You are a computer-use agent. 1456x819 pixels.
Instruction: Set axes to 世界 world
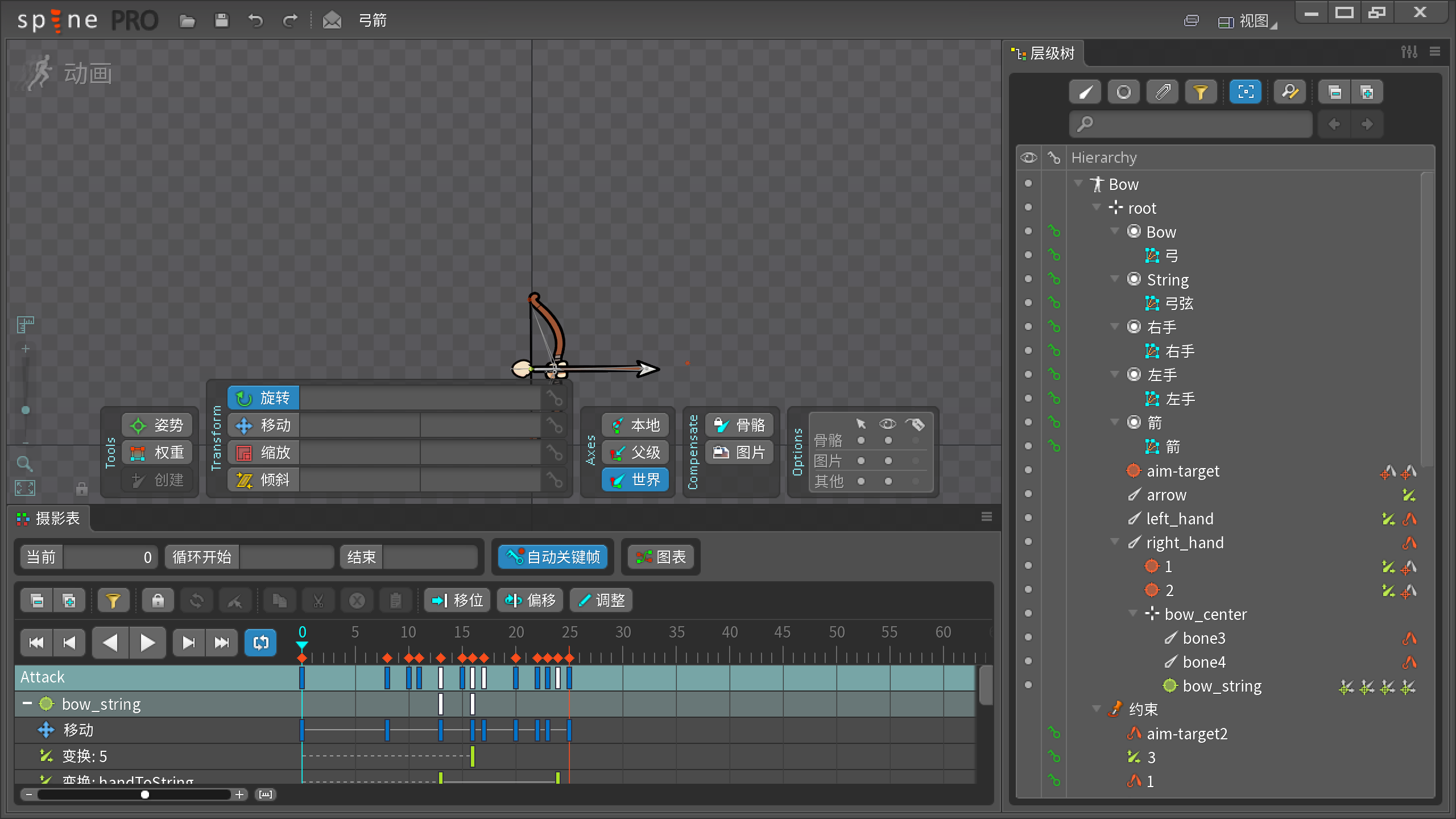(635, 480)
